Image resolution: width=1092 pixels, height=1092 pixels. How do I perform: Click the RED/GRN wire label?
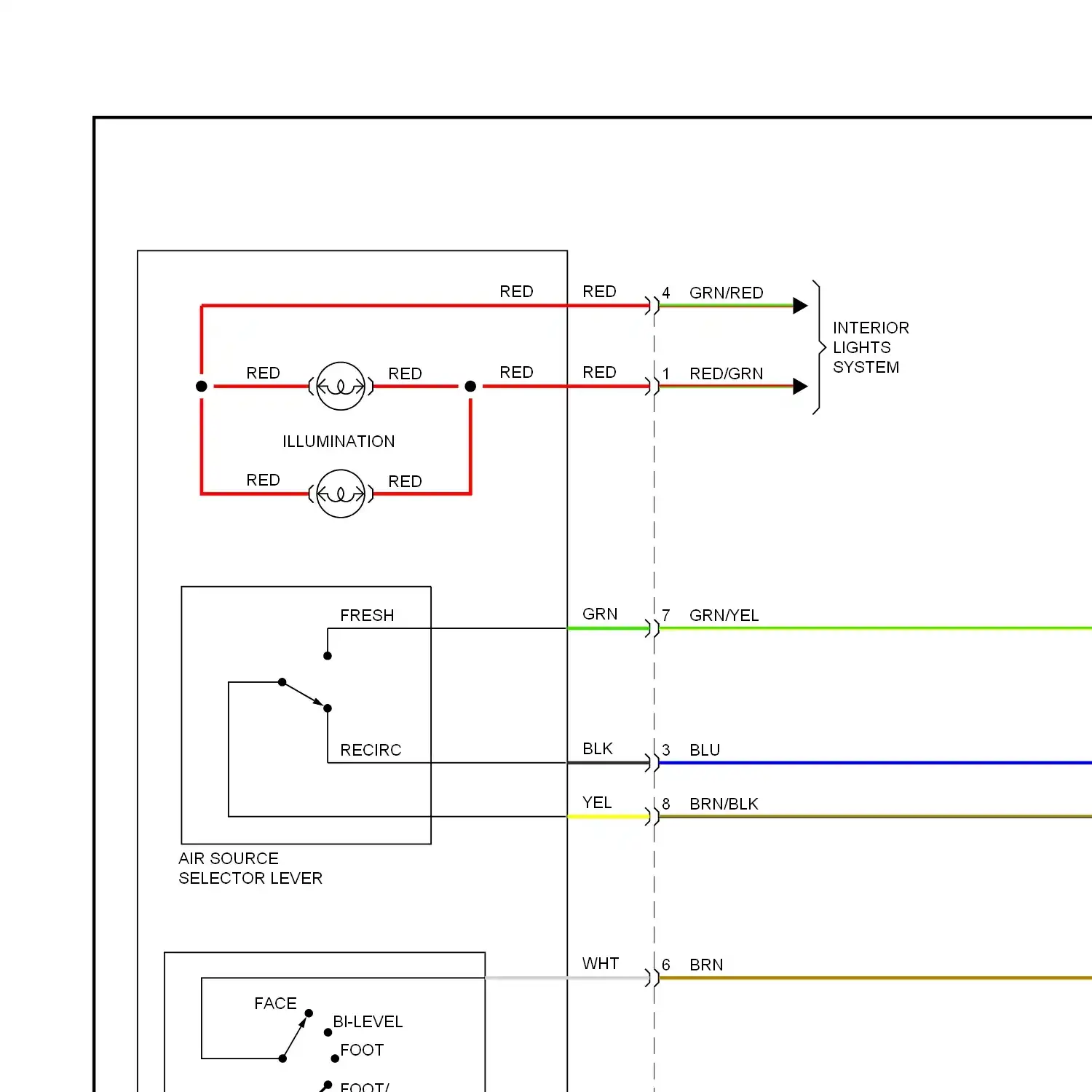point(726,373)
